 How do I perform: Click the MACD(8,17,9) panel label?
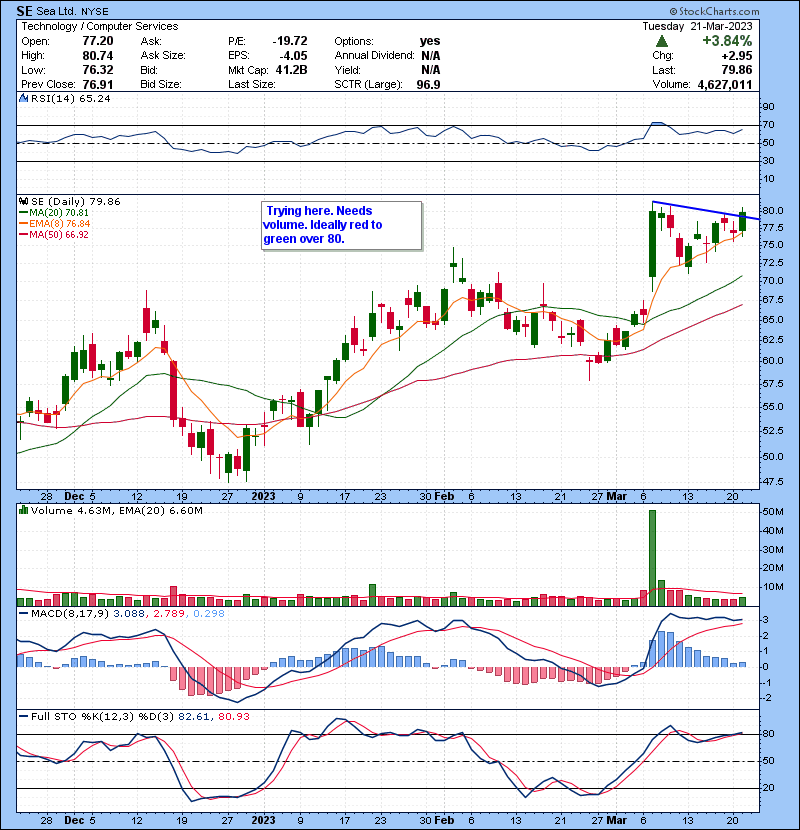[x=70, y=614]
